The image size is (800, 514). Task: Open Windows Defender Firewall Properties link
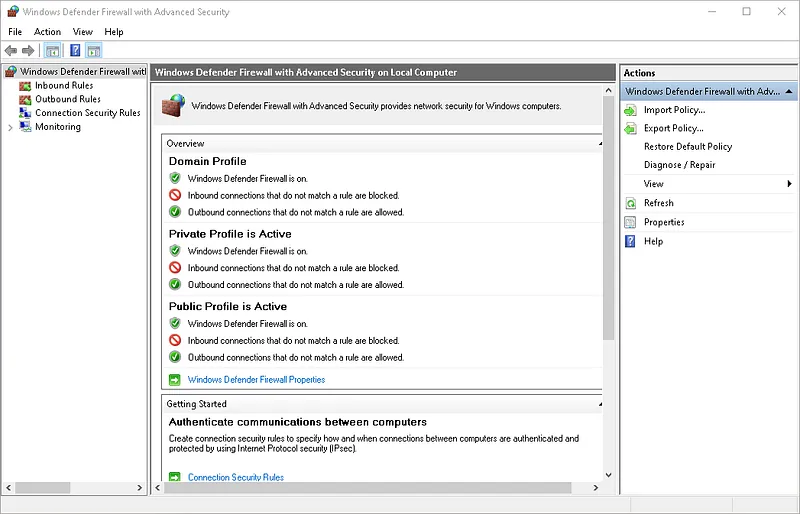pyautogui.click(x=256, y=380)
